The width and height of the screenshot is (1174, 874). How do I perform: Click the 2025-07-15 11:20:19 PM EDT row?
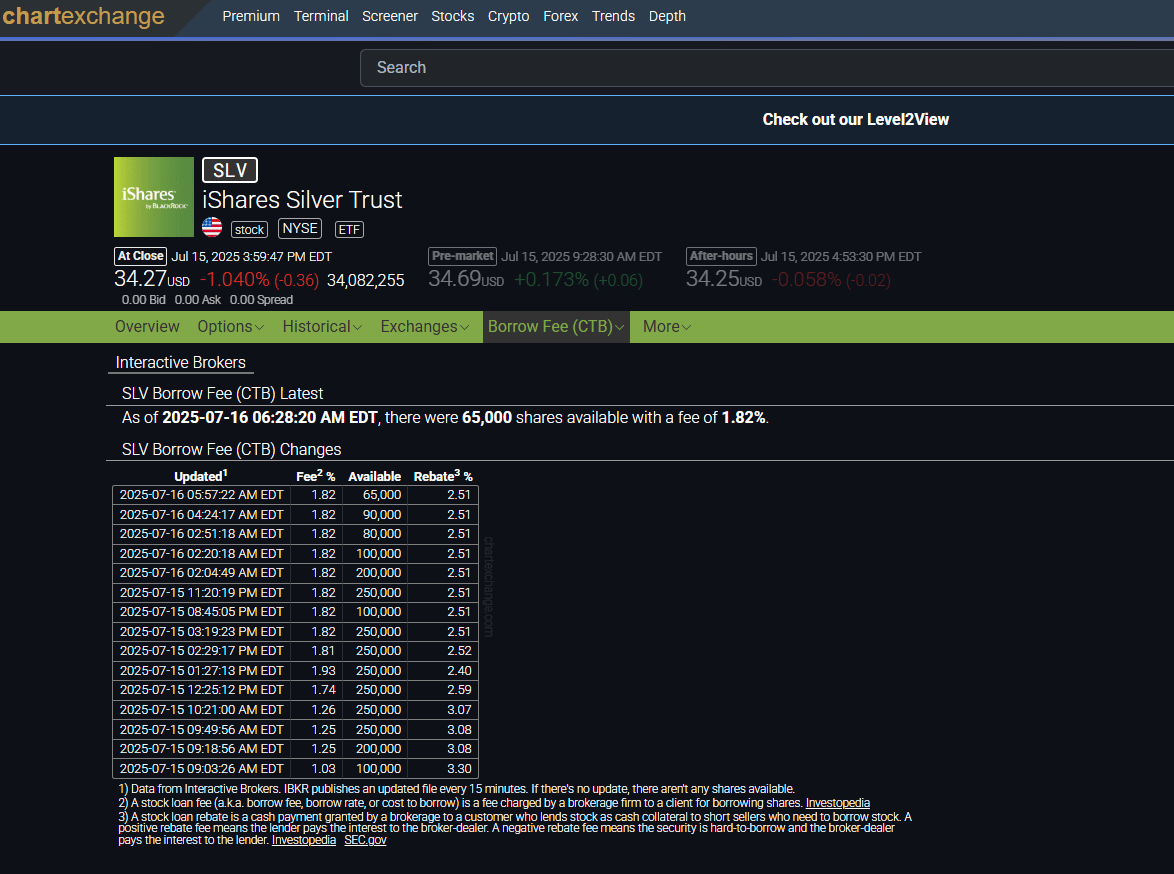pyautogui.click(x=295, y=592)
